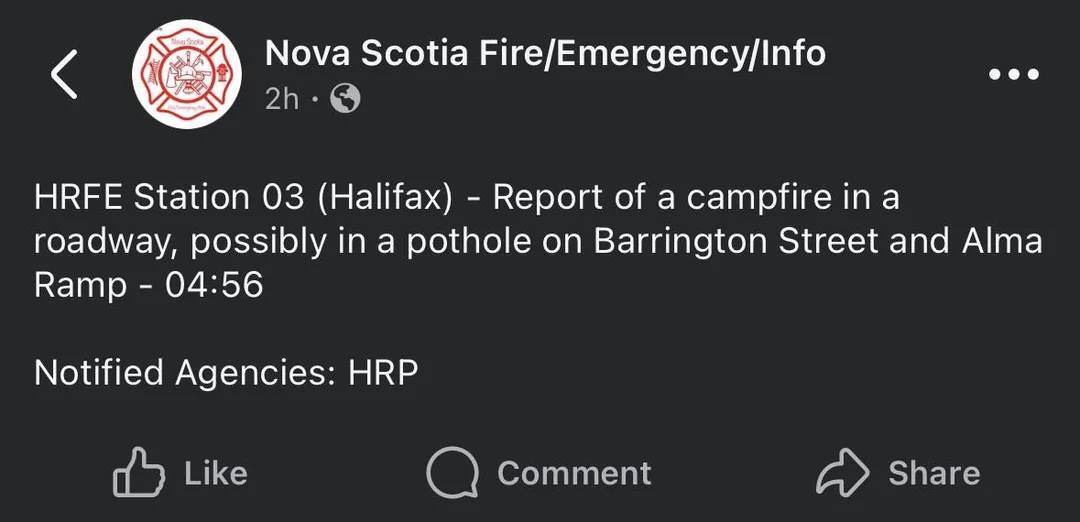Click the "Notified Agencies: HRP" line
The height and width of the screenshot is (522, 1080).
click(x=226, y=373)
